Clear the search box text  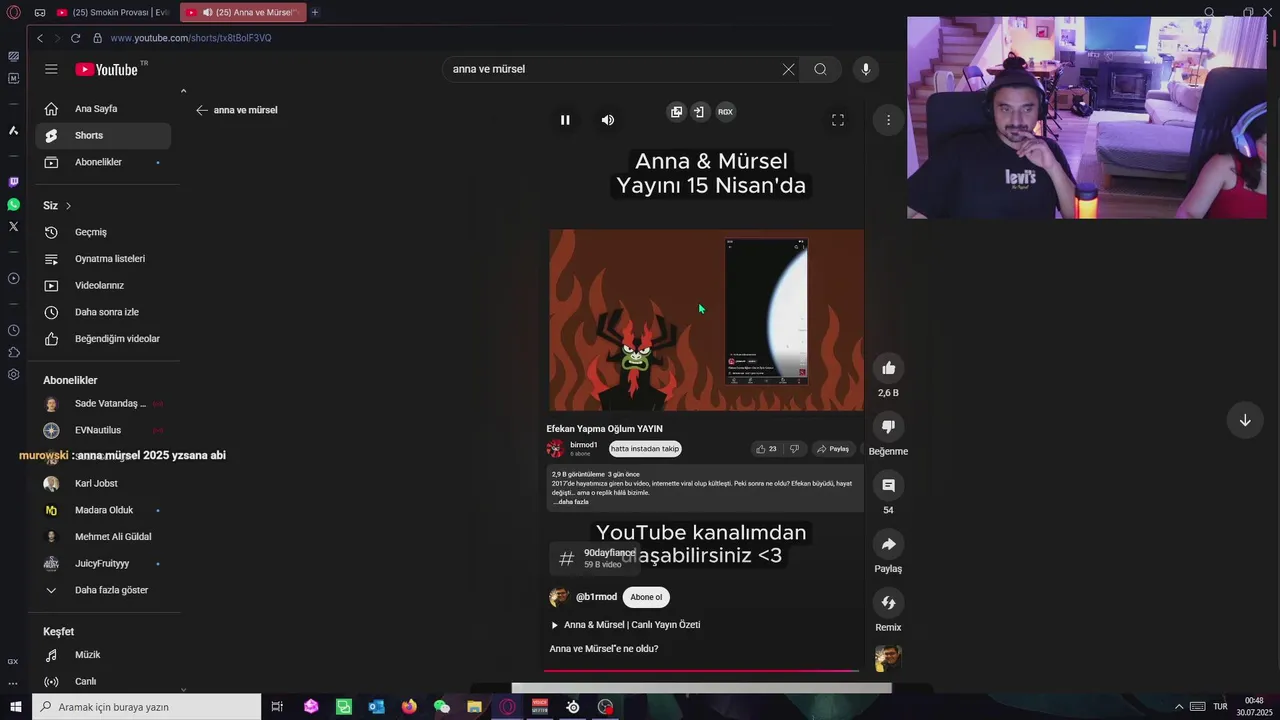[788, 69]
